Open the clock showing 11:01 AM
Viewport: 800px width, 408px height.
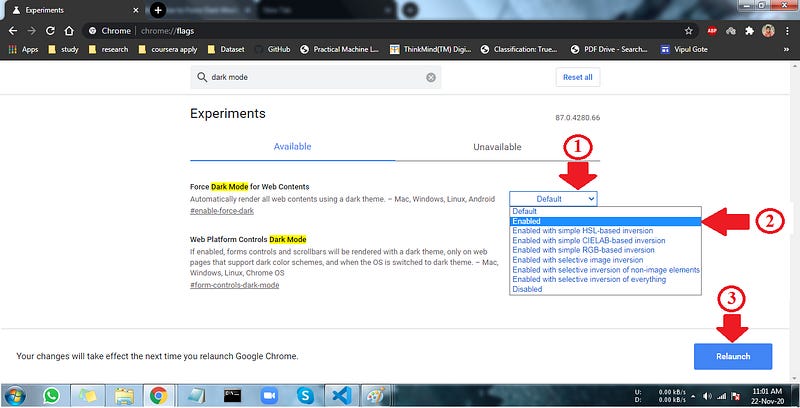tap(767, 396)
